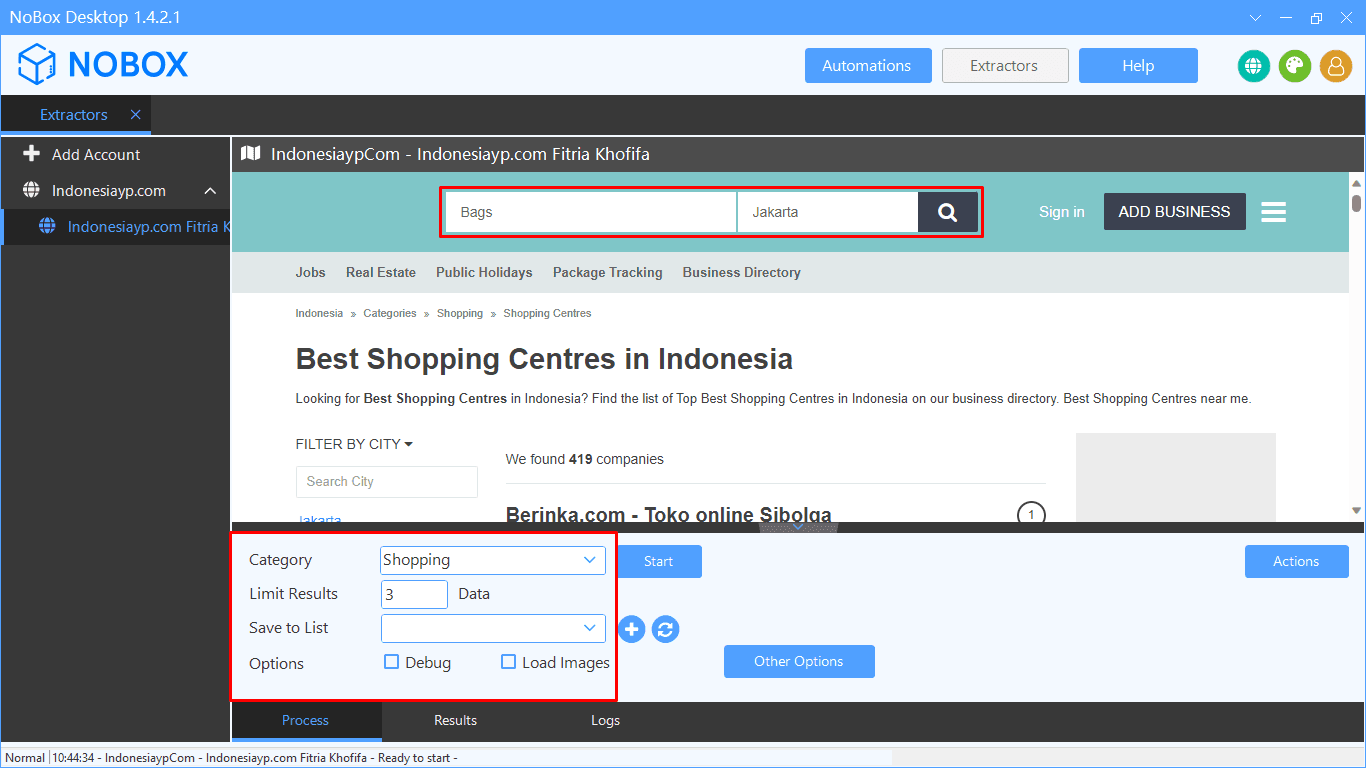The image size is (1366, 768).
Task: Open the Category dropdown showing Shopping
Action: click(x=491, y=560)
